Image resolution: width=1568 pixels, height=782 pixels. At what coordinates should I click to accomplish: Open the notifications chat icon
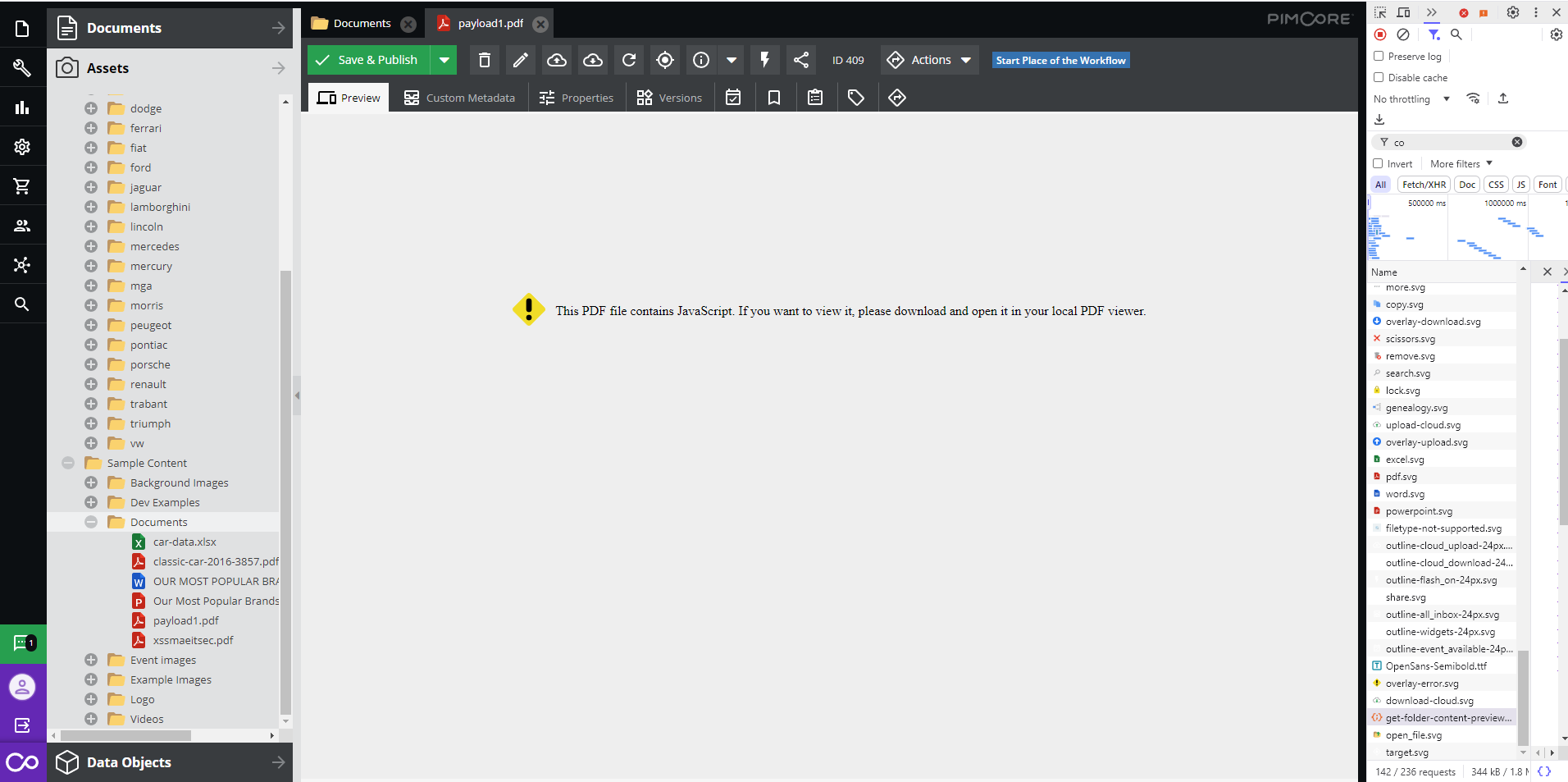(23, 643)
